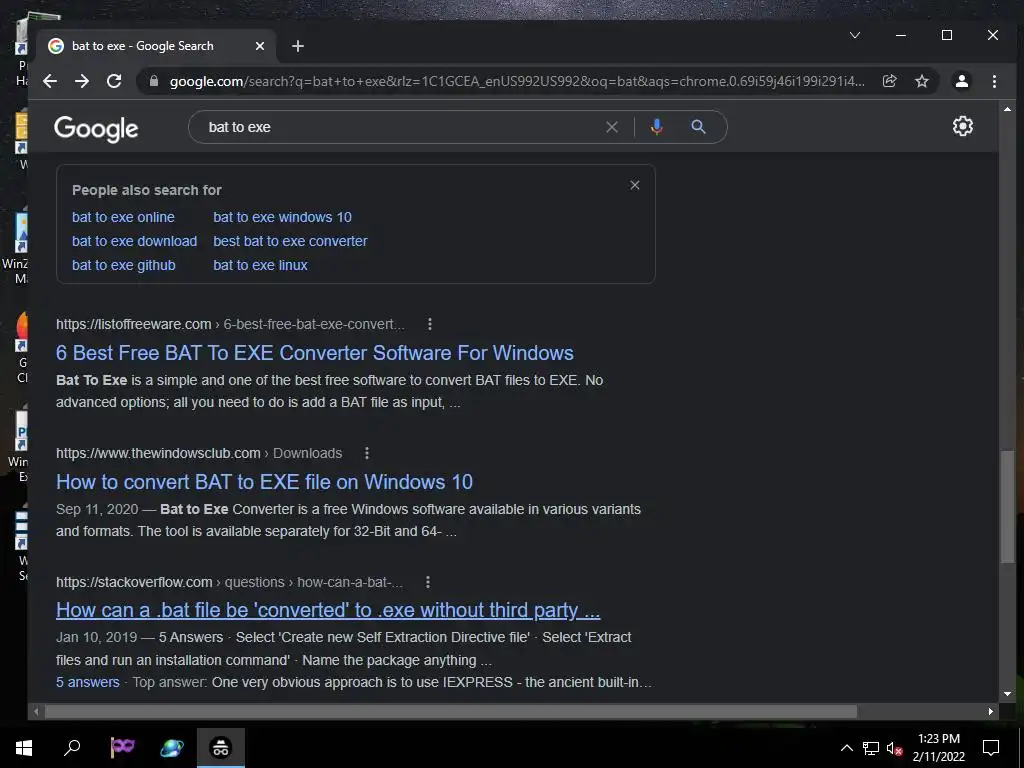The height and width of the screenshot is (768, 1024).
Task: Open options for thewindowsclub.com result
Action: click(x=367, y=453)
